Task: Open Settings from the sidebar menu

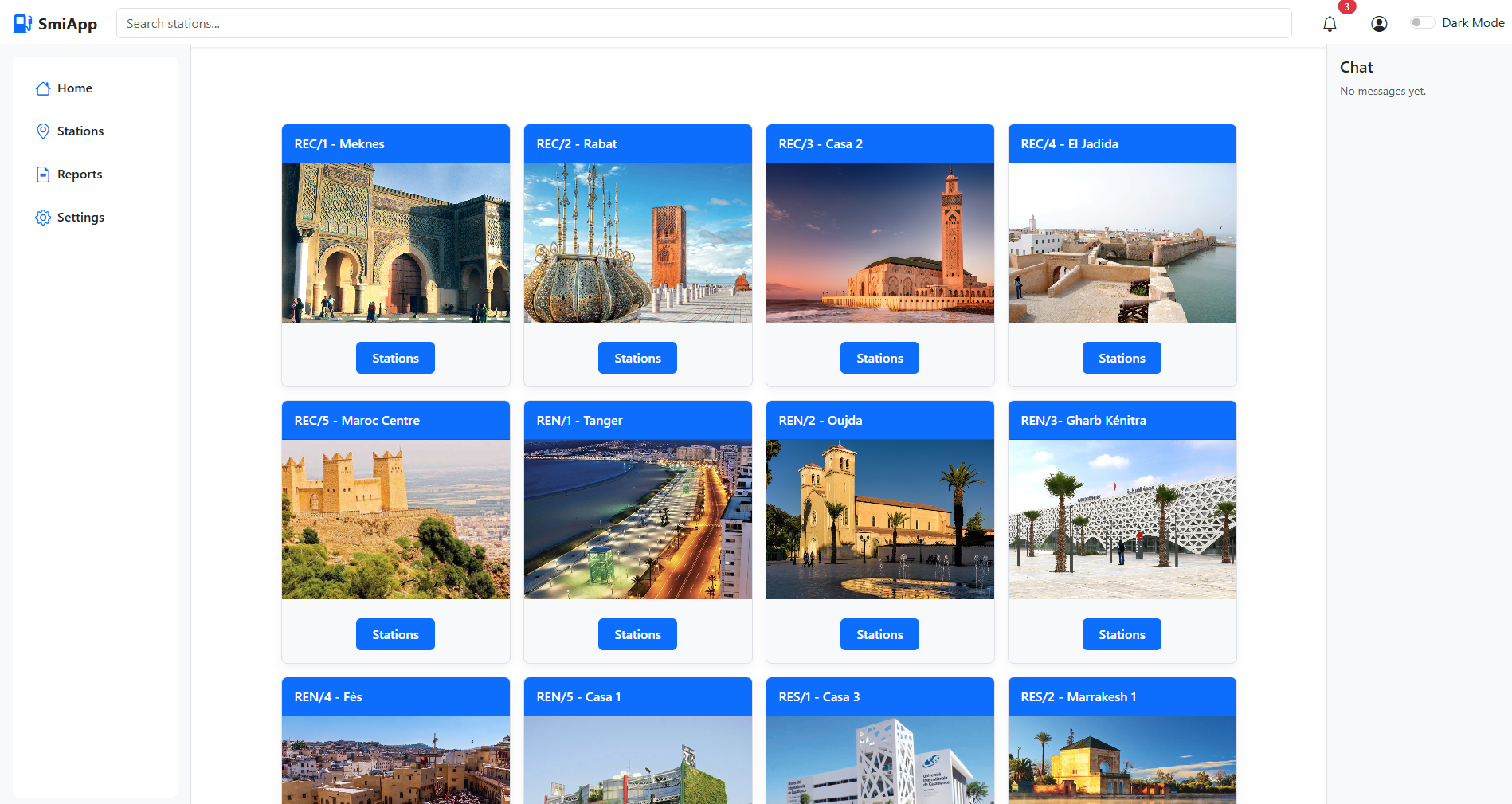Action: click(x=80, y=218)
